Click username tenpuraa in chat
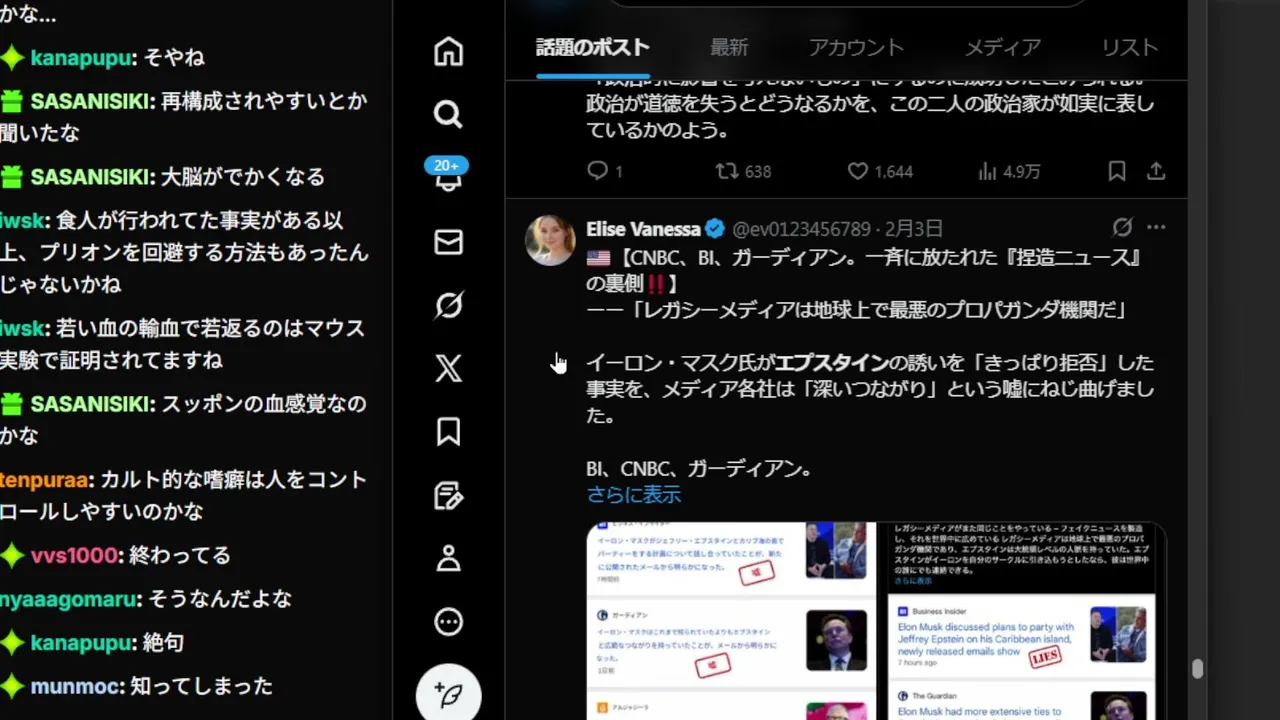The image size is (1280, 720). [45, 480]
